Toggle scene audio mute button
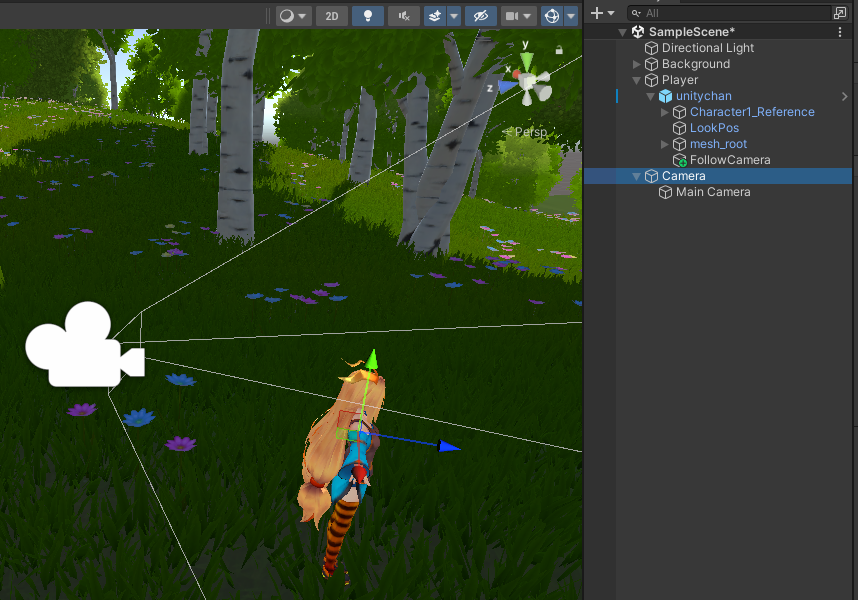Screen dimensions: 858x600 (x=404, y=16)
